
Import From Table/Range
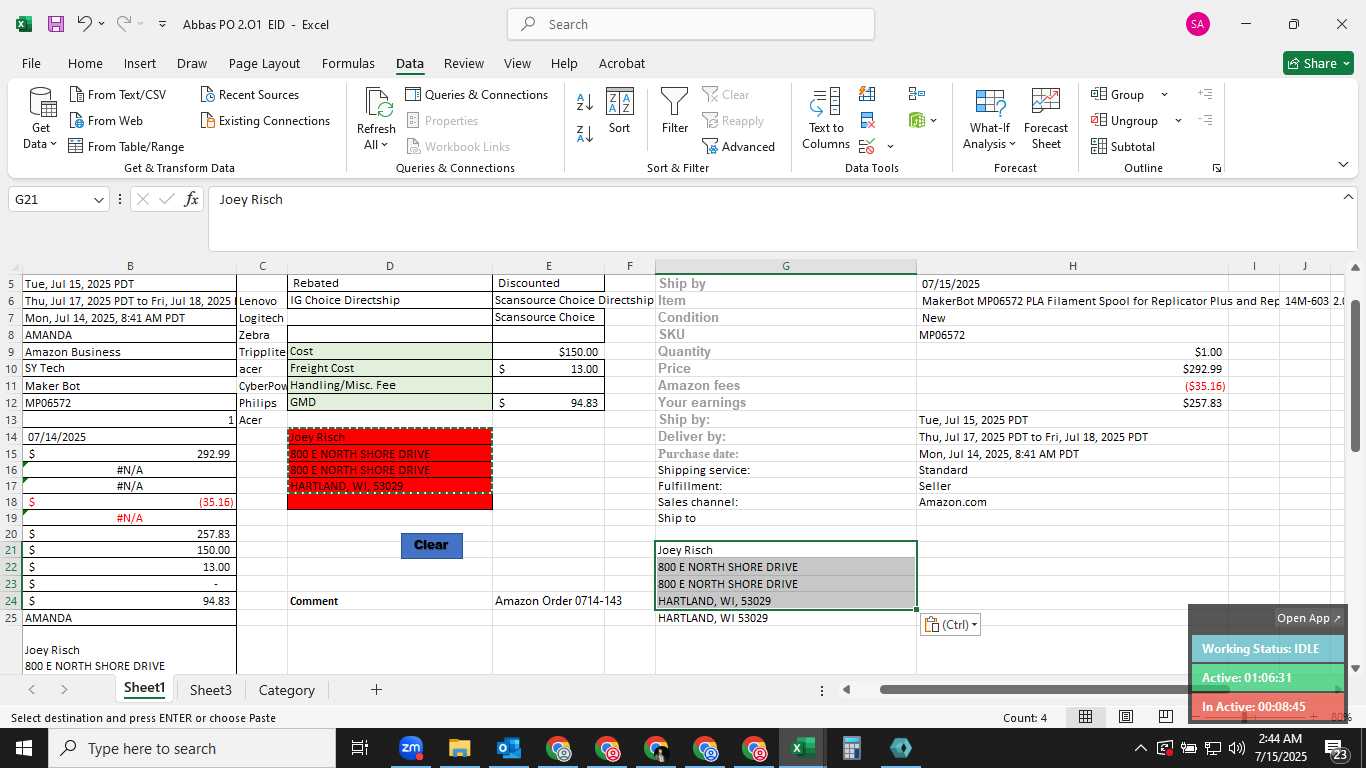127,147
